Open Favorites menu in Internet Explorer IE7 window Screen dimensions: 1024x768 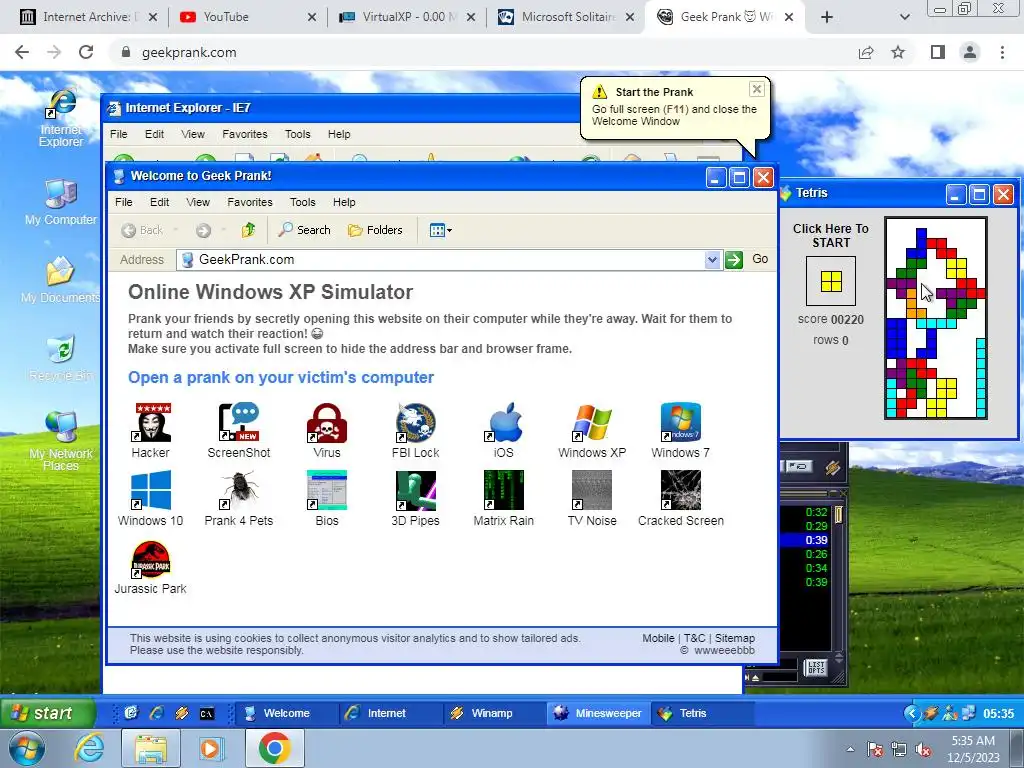tap(245, 134)
